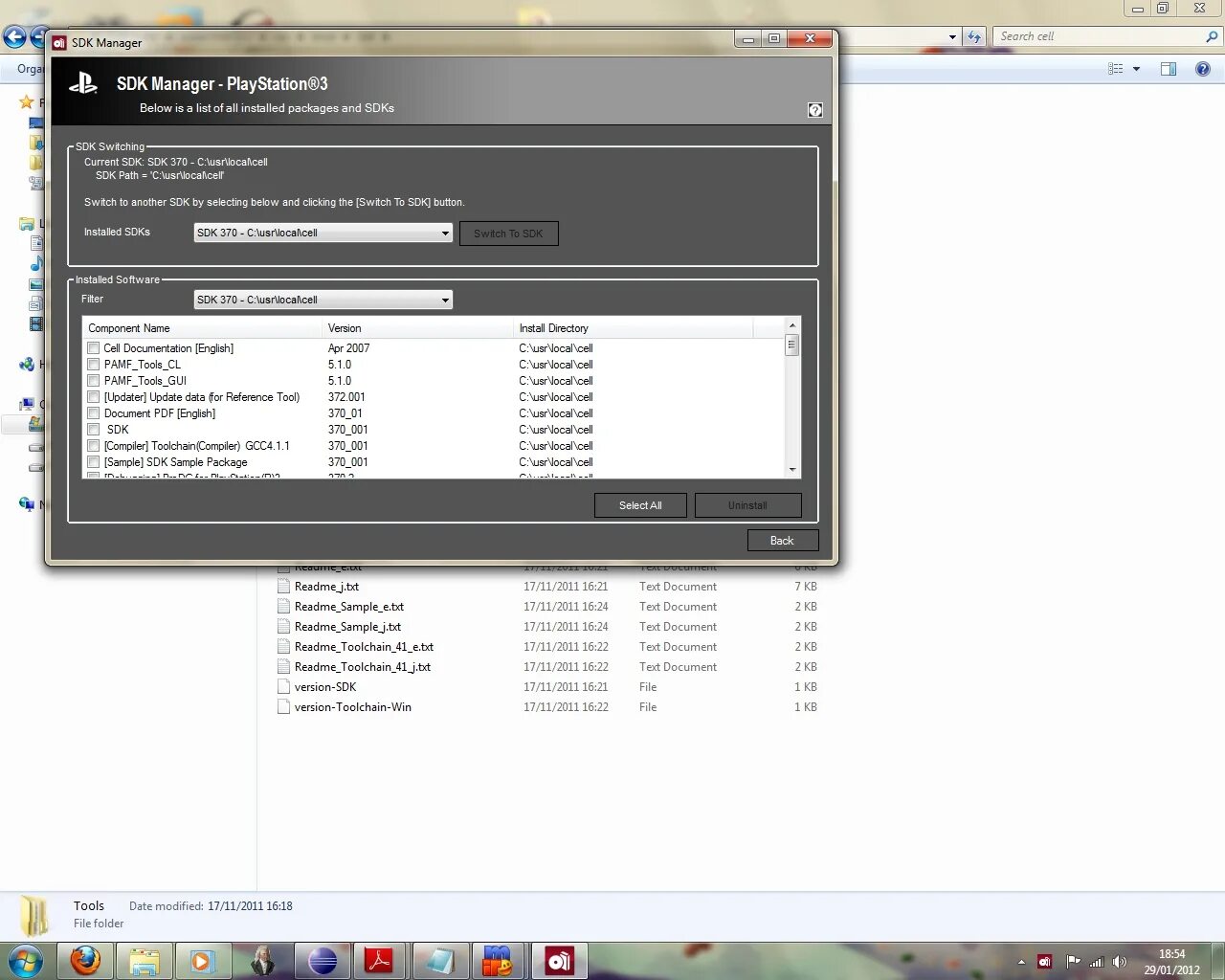Screen dimensions: 1225x980
Task: Click the SDK Manager title bar icon
Action: pos(59,42)
